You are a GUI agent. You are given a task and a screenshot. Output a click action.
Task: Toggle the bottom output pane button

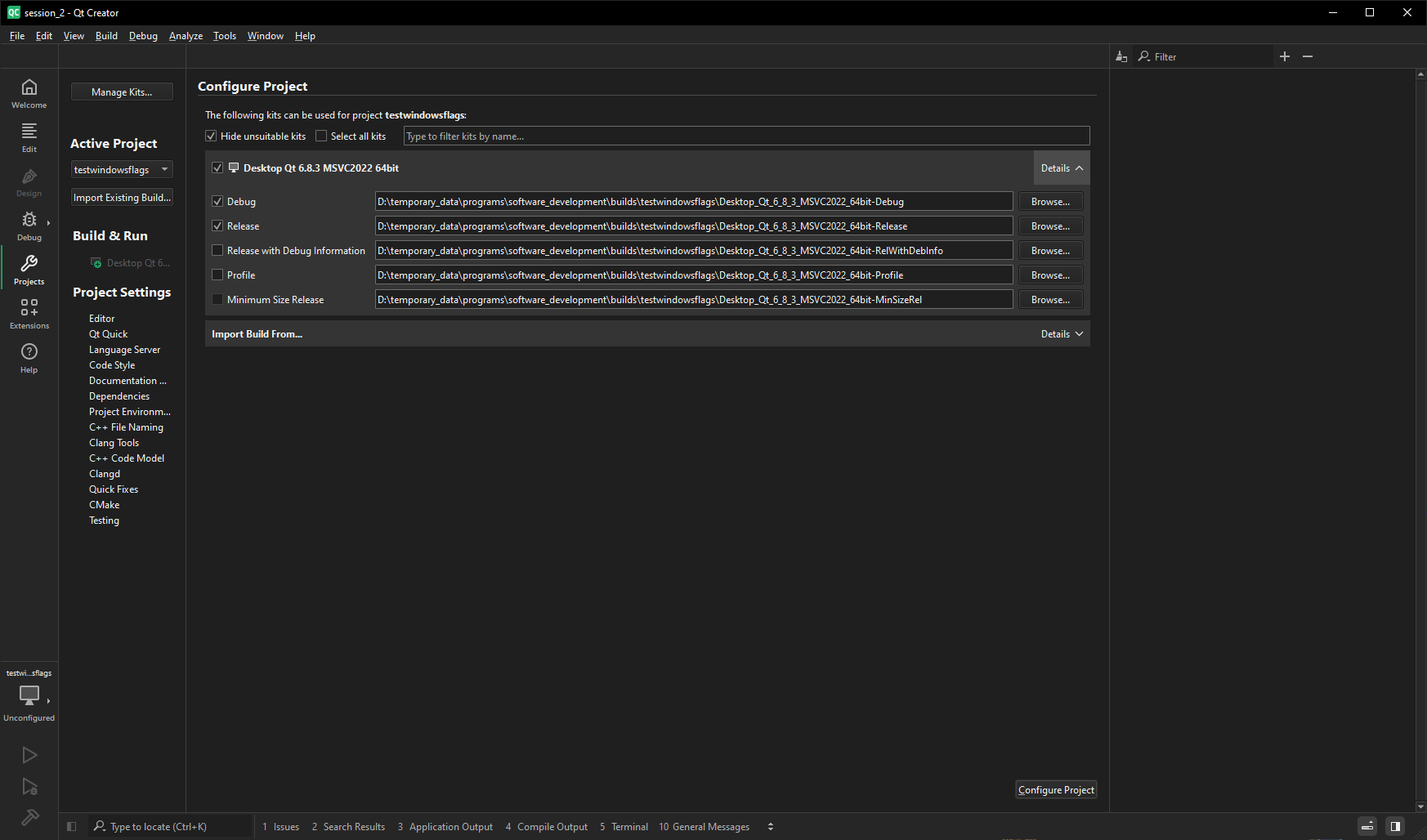(1367, 826)
